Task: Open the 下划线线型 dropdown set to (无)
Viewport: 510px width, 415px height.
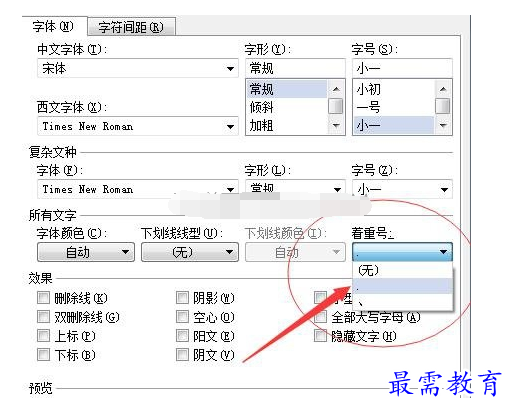Action: [190, 252]
